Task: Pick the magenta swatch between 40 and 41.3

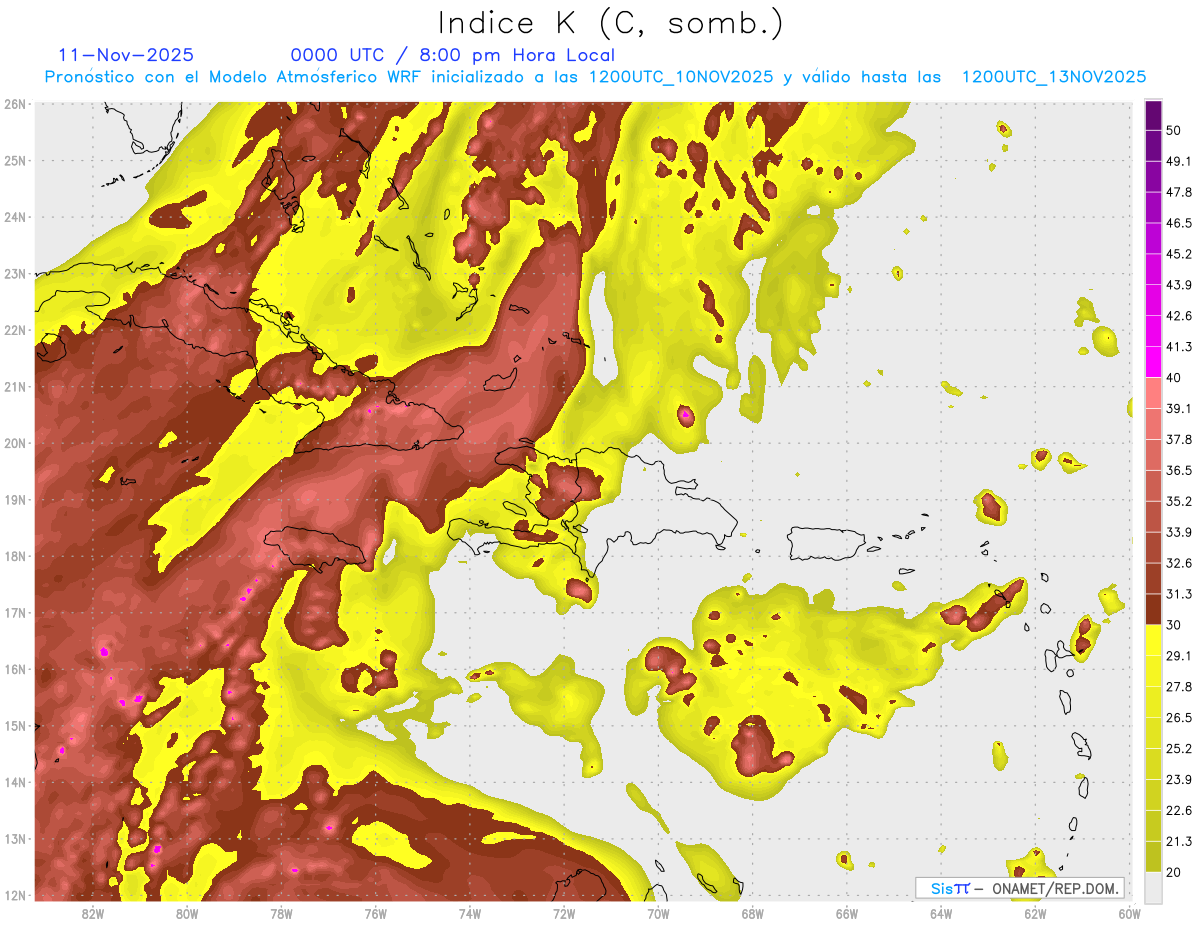Action: [x=1153, y=362]
